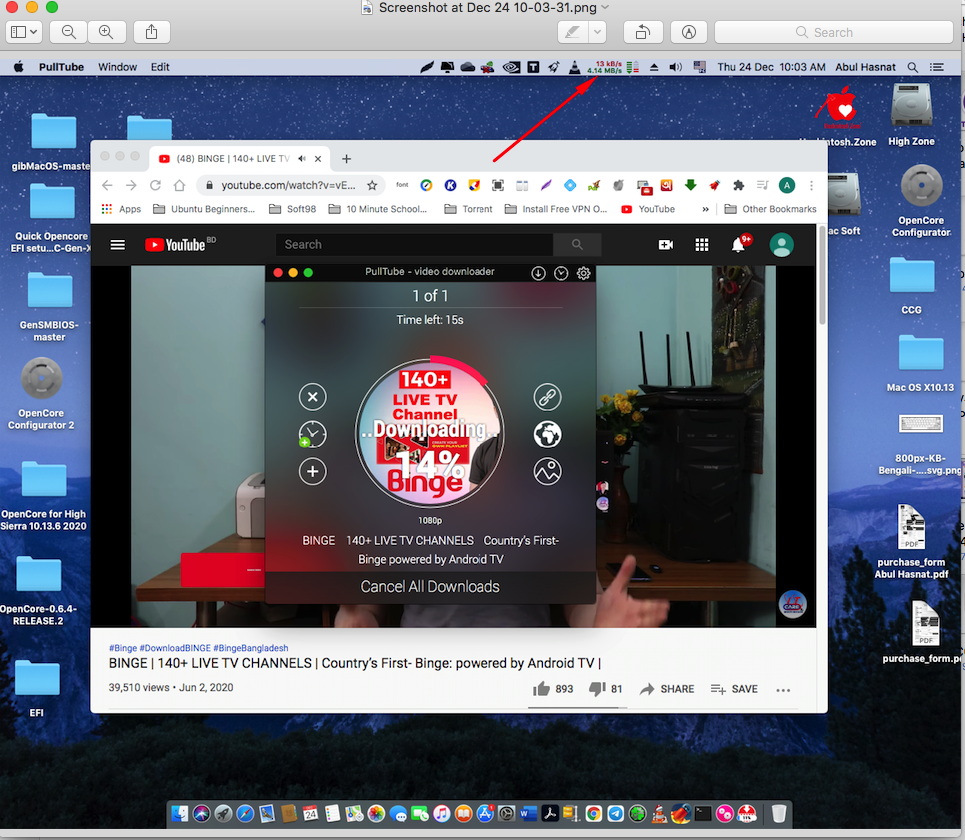Open Spotlight search in menu bar
The height and width of the screenshot is (840, 965).
click(x=913, y=67)
